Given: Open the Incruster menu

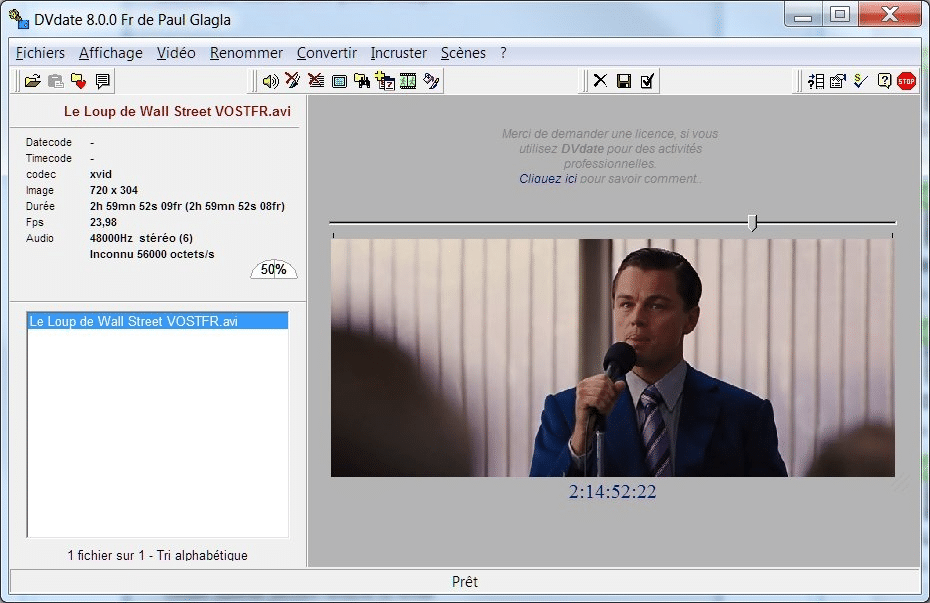Looking at the screenshot, I should (399, 53).
